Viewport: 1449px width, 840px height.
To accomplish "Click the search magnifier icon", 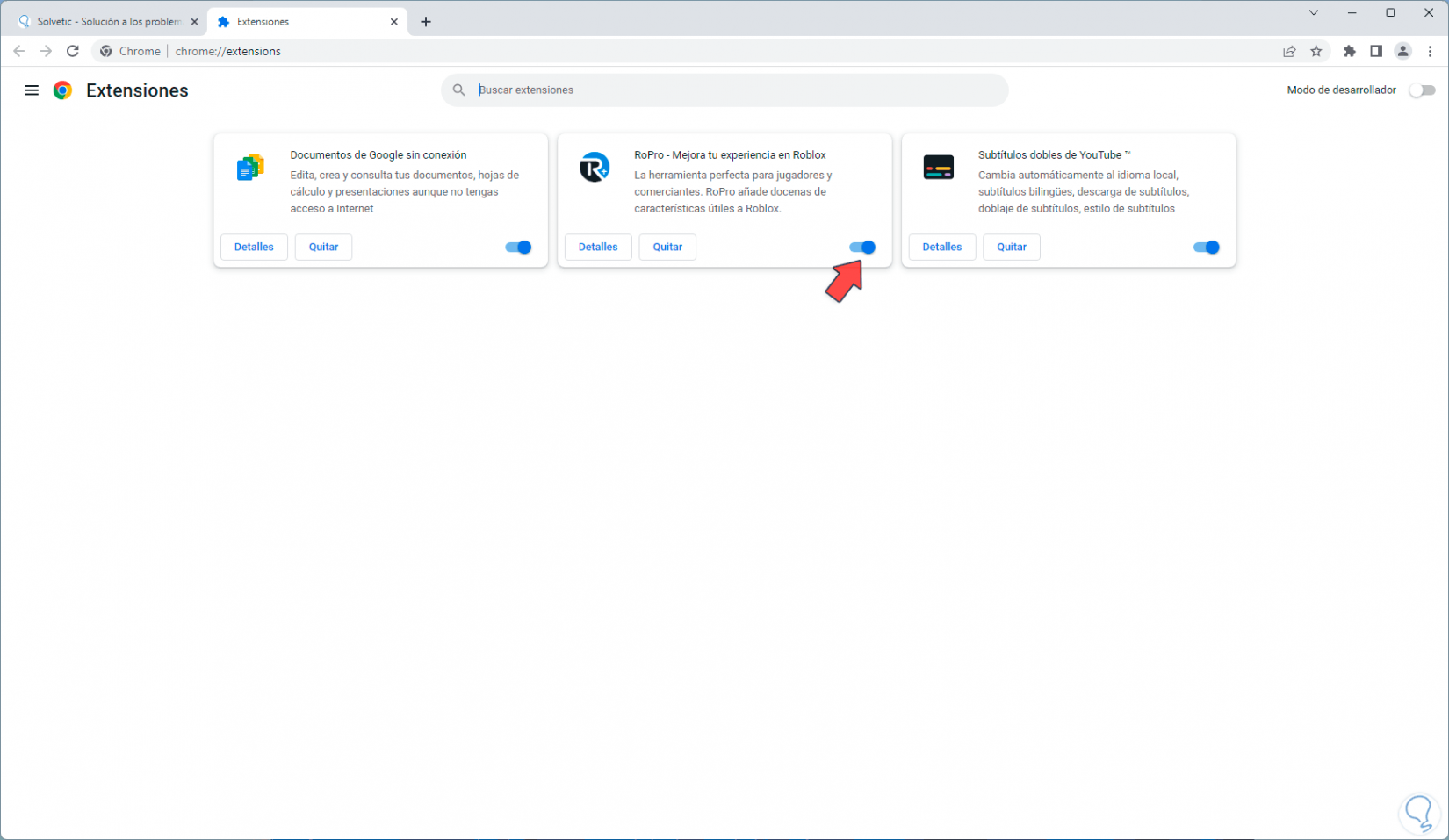I will click(x=458, y=90).
